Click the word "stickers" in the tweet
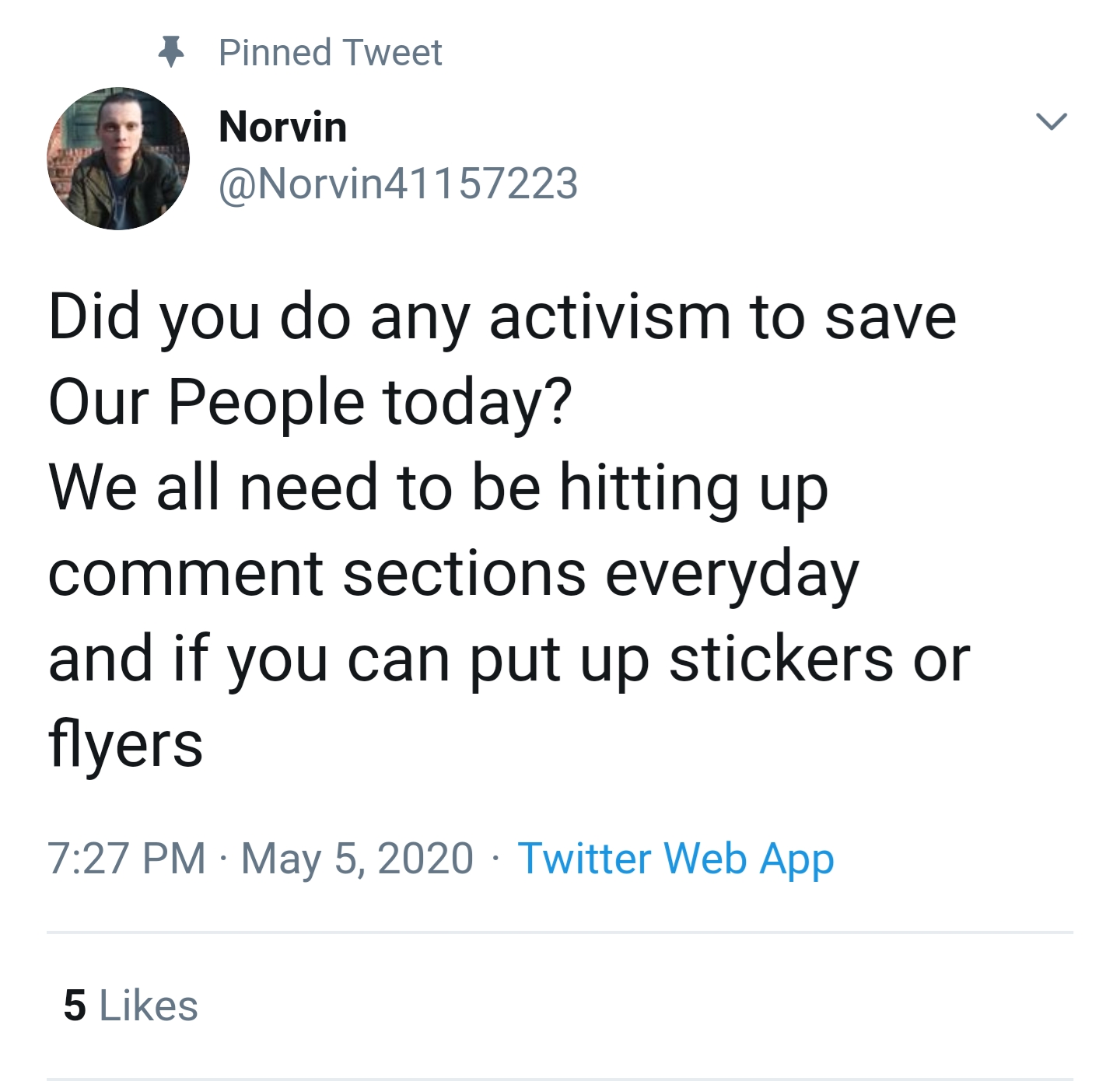The width and height of the screenshot is (1120, 1081). click(x=781, y=659)
